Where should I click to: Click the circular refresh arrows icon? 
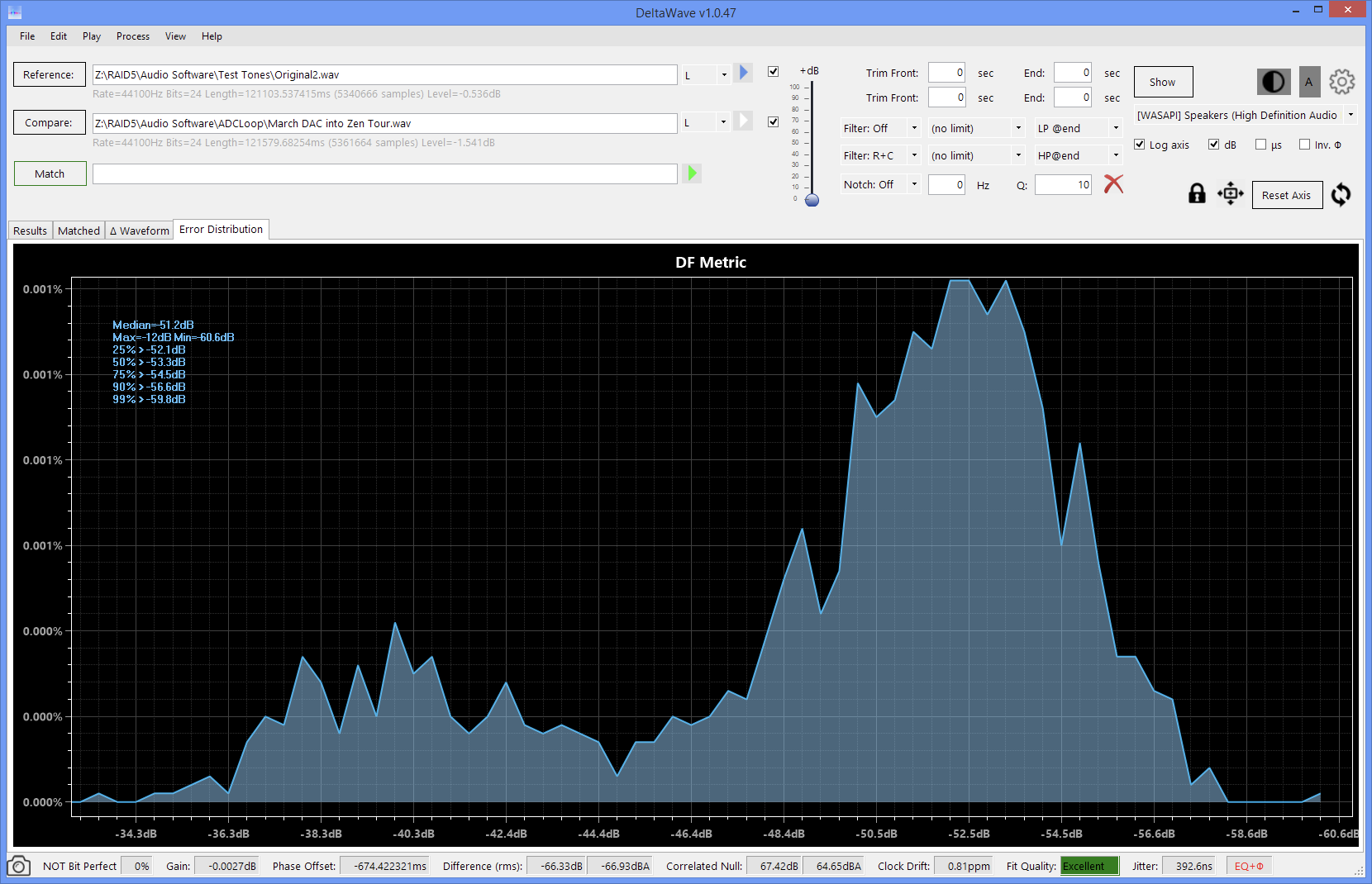tap(1341, 195)
